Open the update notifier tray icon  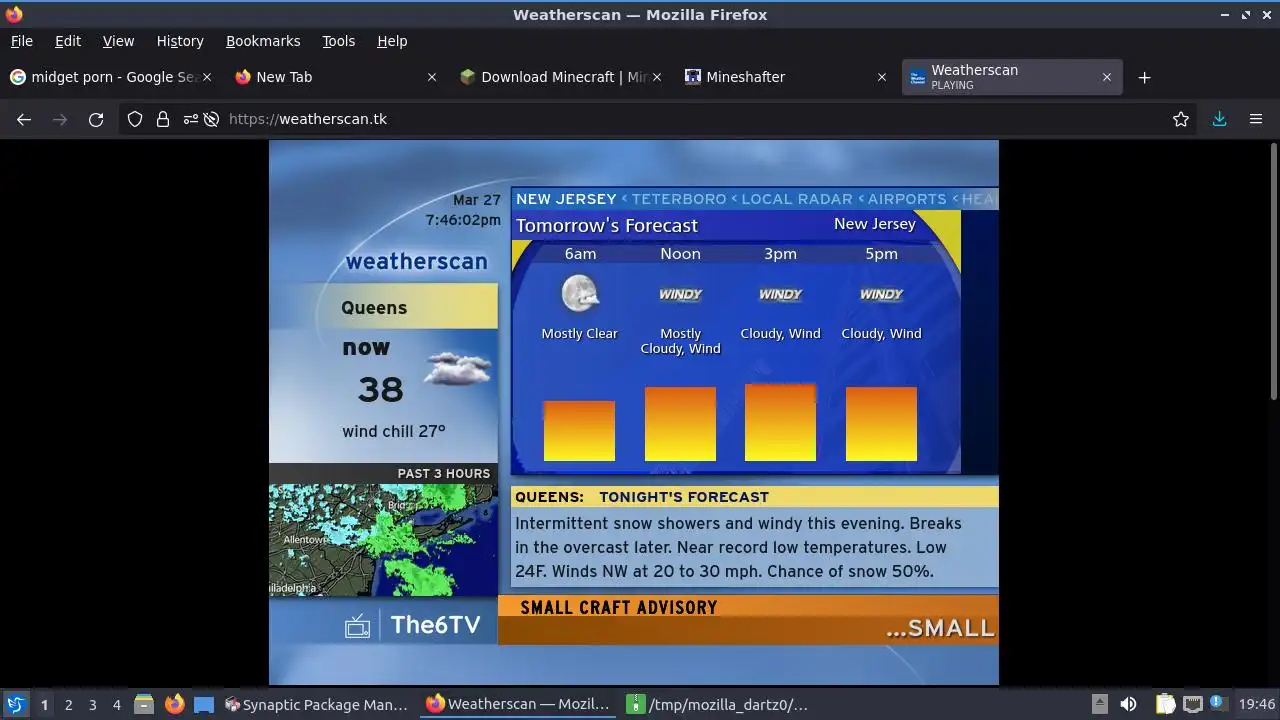point(1217,703)
